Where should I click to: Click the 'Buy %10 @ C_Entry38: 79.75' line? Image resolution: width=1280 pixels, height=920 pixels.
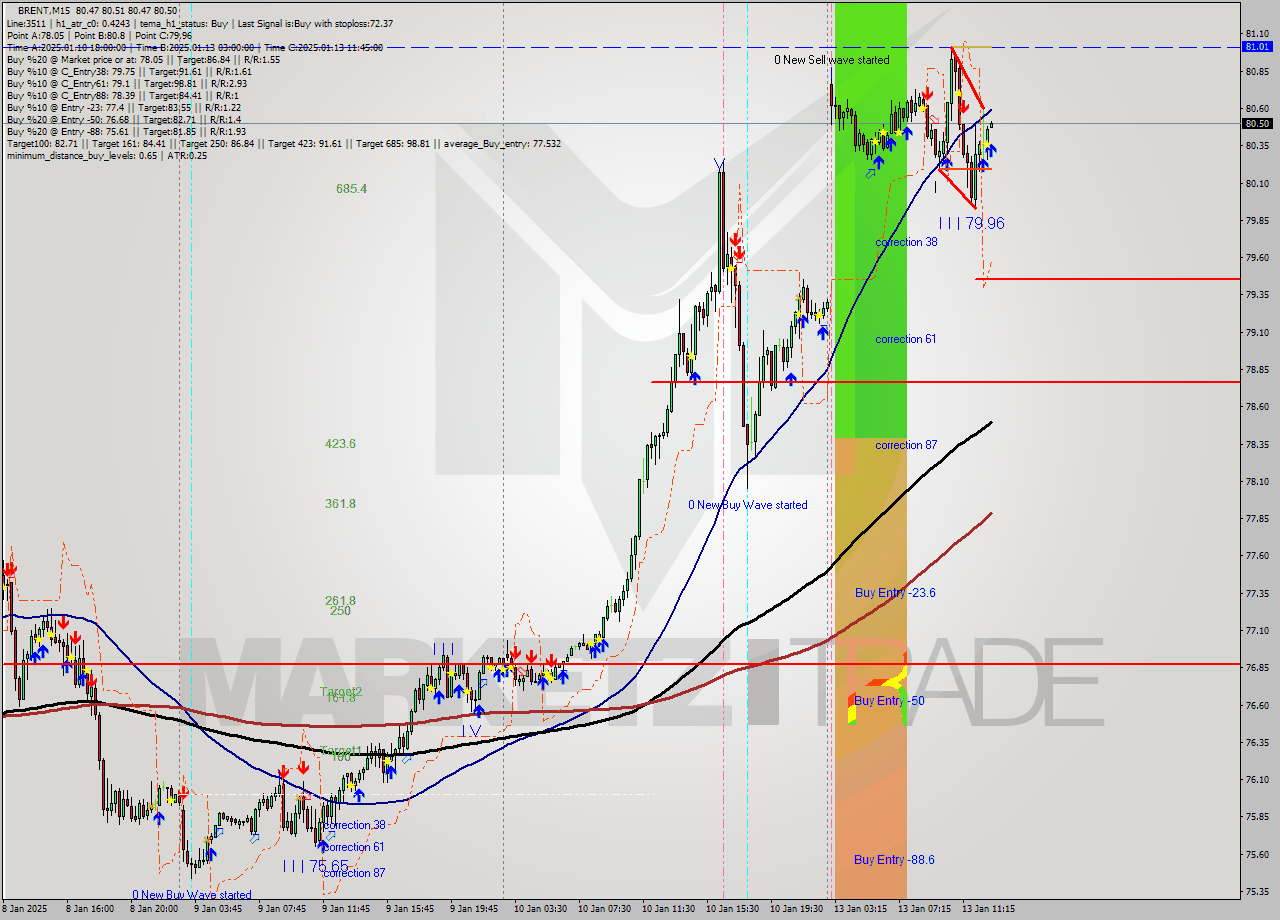pyautogui.click(x=129, y=71)
